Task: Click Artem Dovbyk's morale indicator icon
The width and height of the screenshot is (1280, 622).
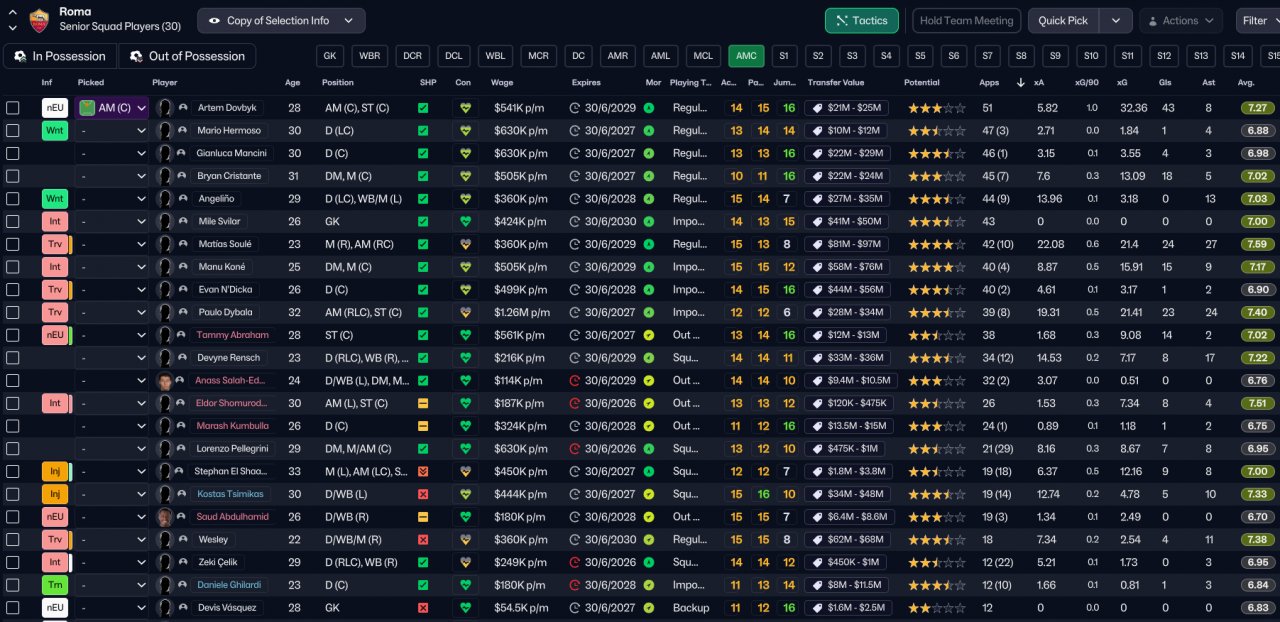Action: (x=649, y=107)
